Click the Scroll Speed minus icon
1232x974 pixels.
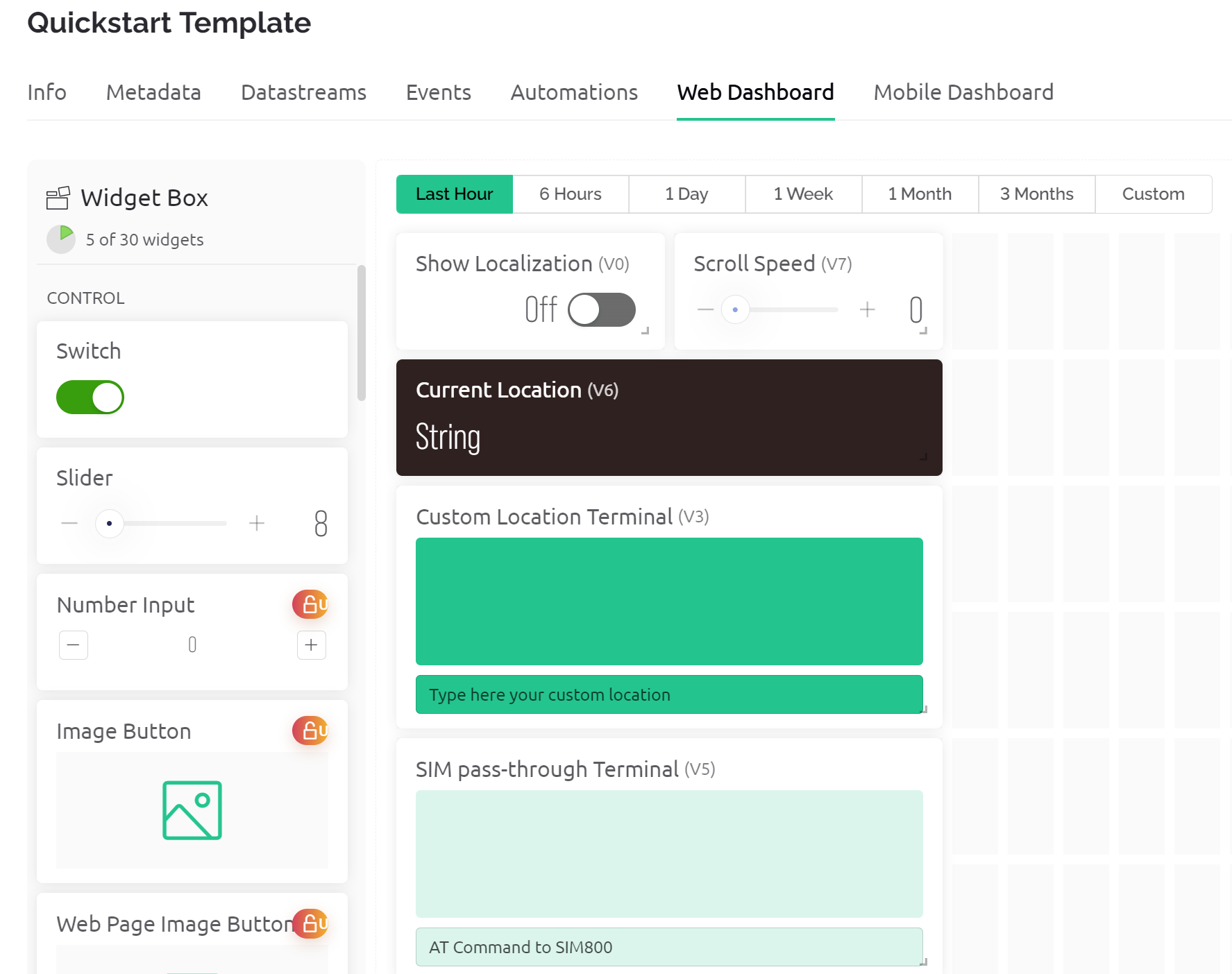pos(705,309)
